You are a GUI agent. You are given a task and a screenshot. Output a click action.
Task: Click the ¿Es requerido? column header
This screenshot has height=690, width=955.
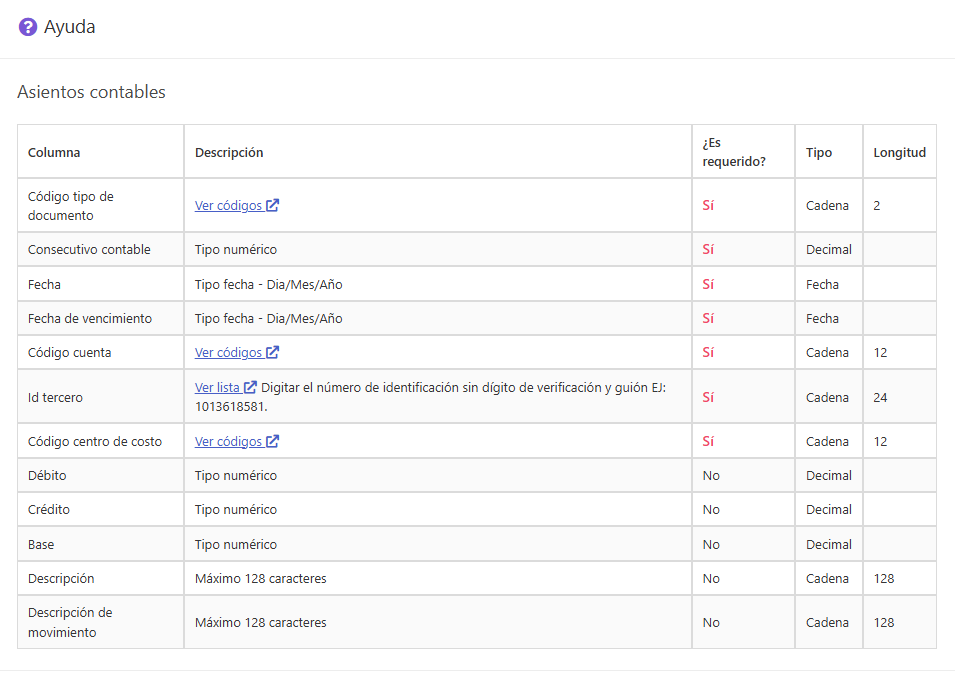(734, 152)
